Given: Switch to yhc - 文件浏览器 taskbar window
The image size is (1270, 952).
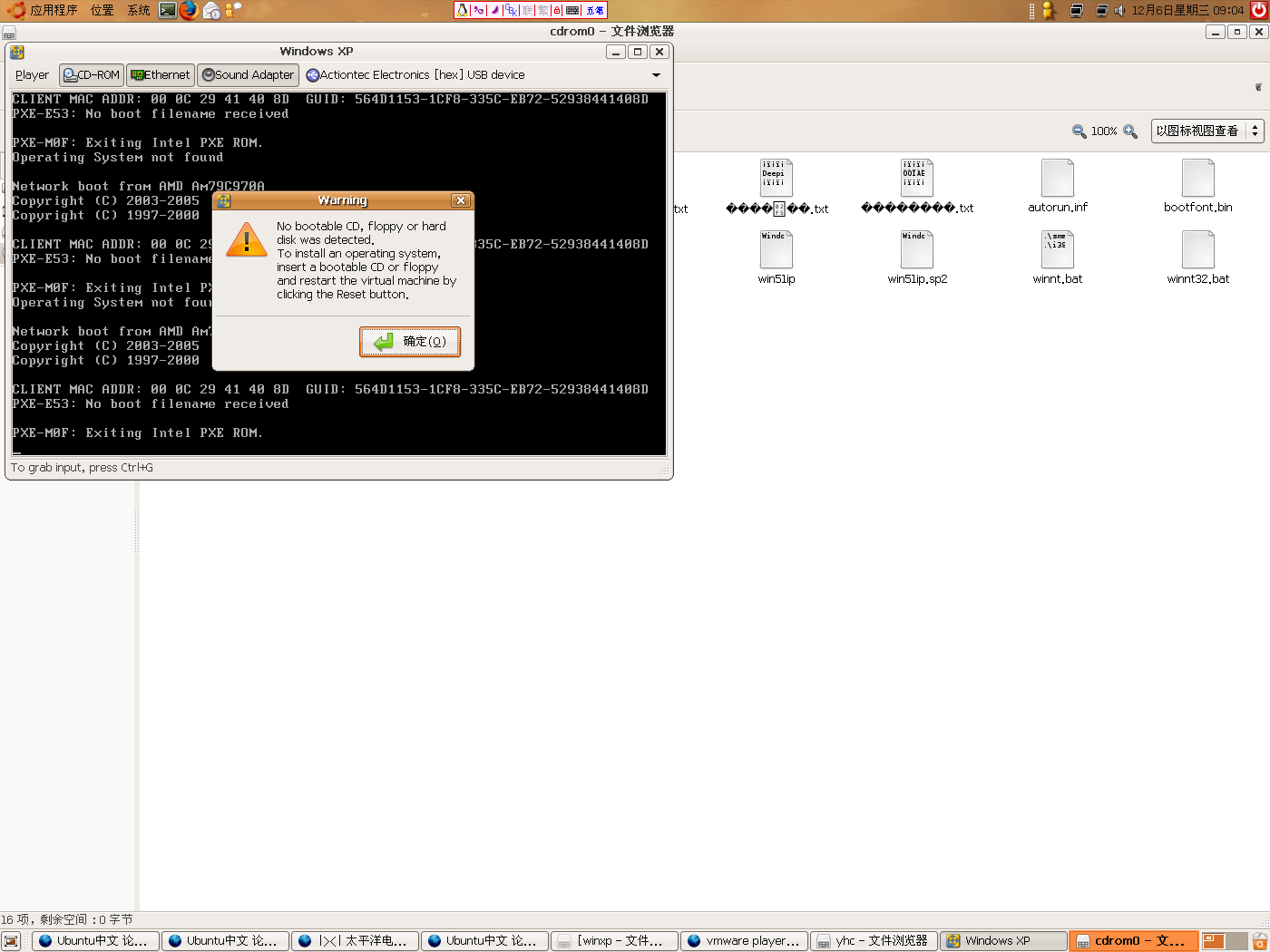Looking at the screenshot, I should [x=874, y=941].
